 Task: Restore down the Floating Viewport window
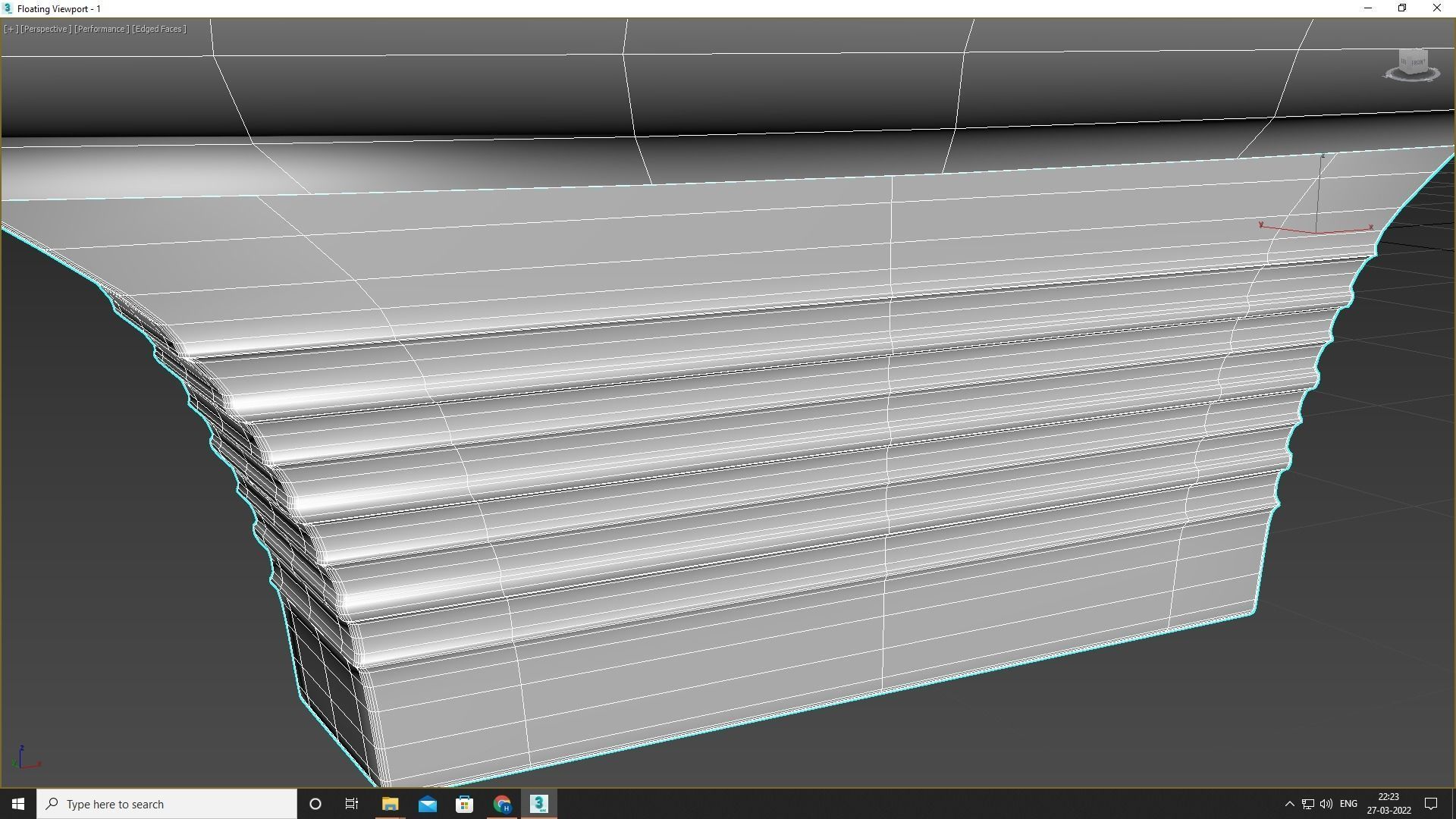tap(1402, 8)
